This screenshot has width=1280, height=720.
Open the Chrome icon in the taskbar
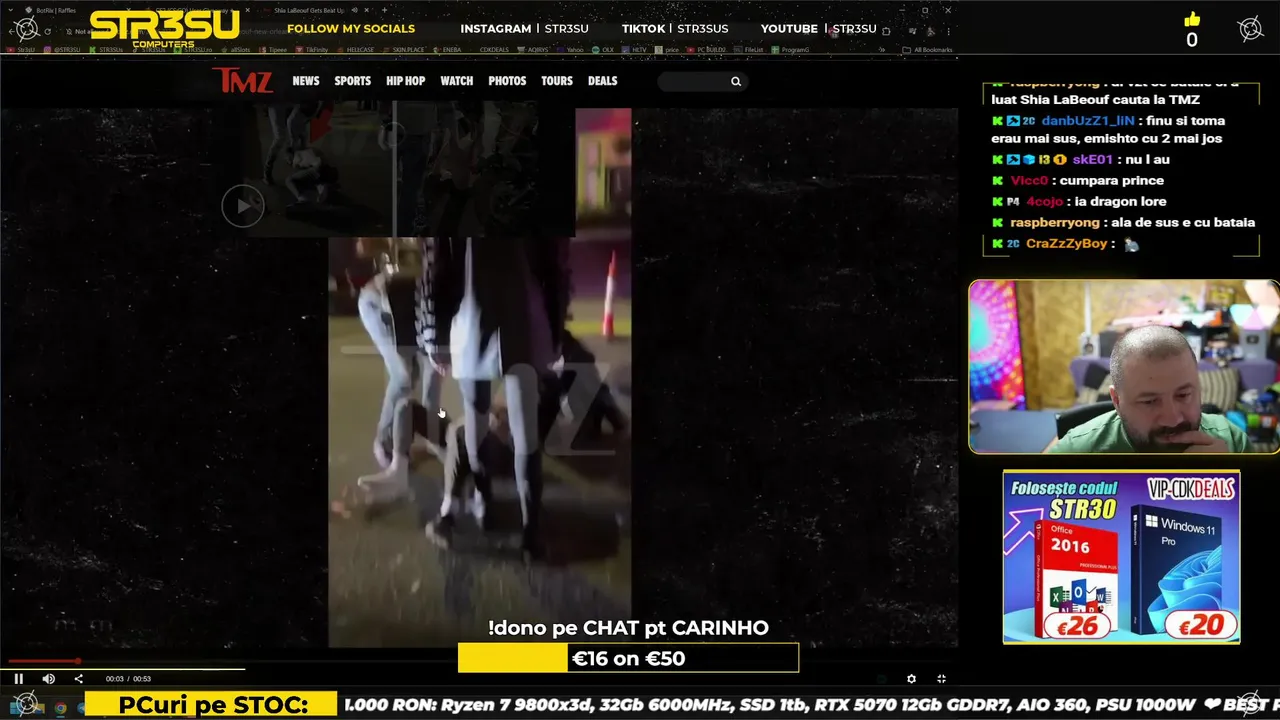60,708
